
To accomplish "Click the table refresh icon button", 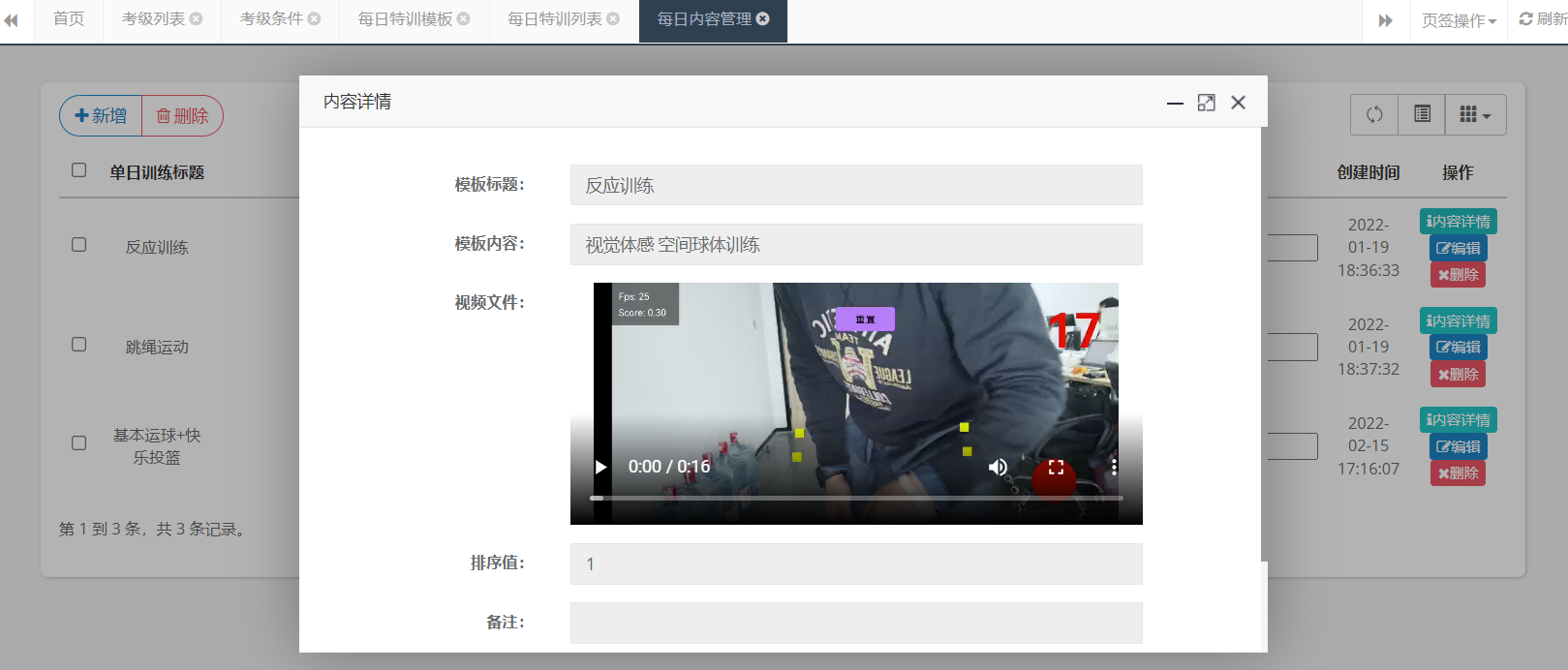I will [1374, 114].
